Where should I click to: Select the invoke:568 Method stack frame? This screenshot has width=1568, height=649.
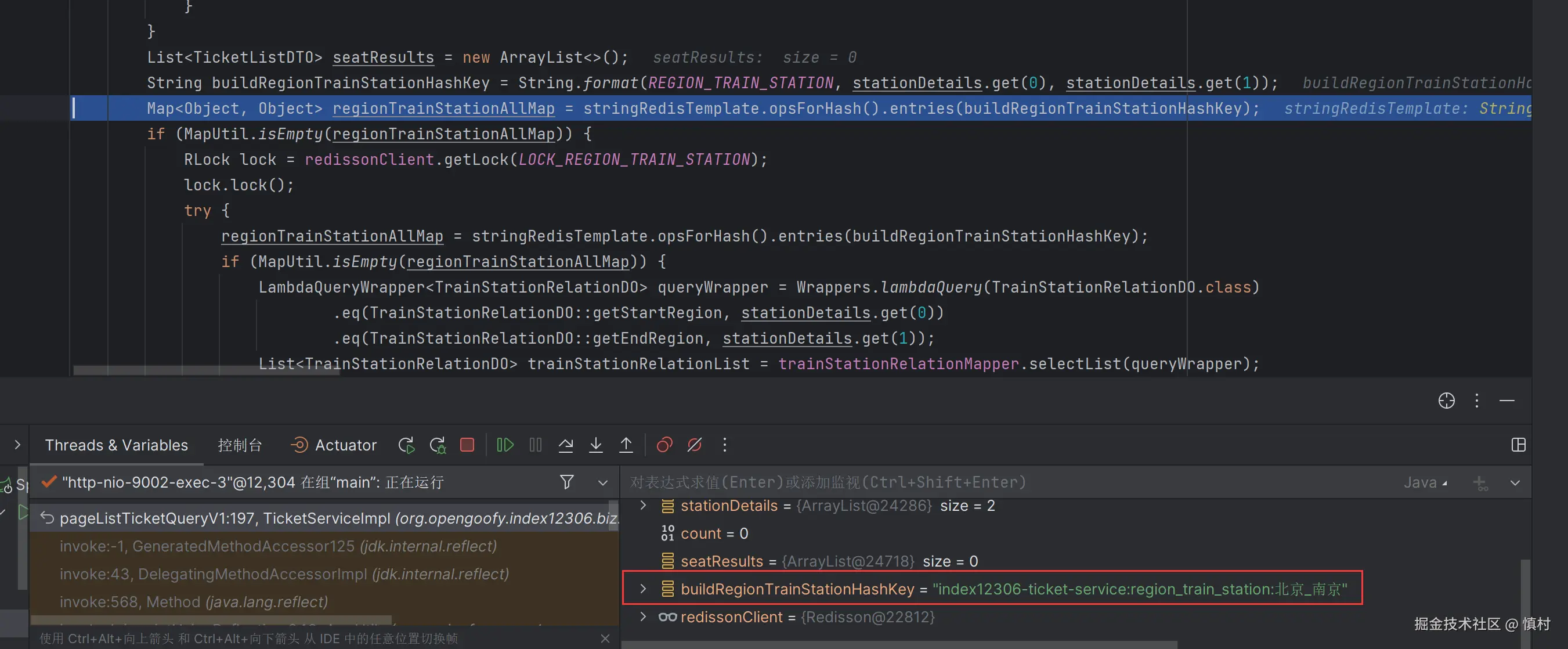coord(194,602)
